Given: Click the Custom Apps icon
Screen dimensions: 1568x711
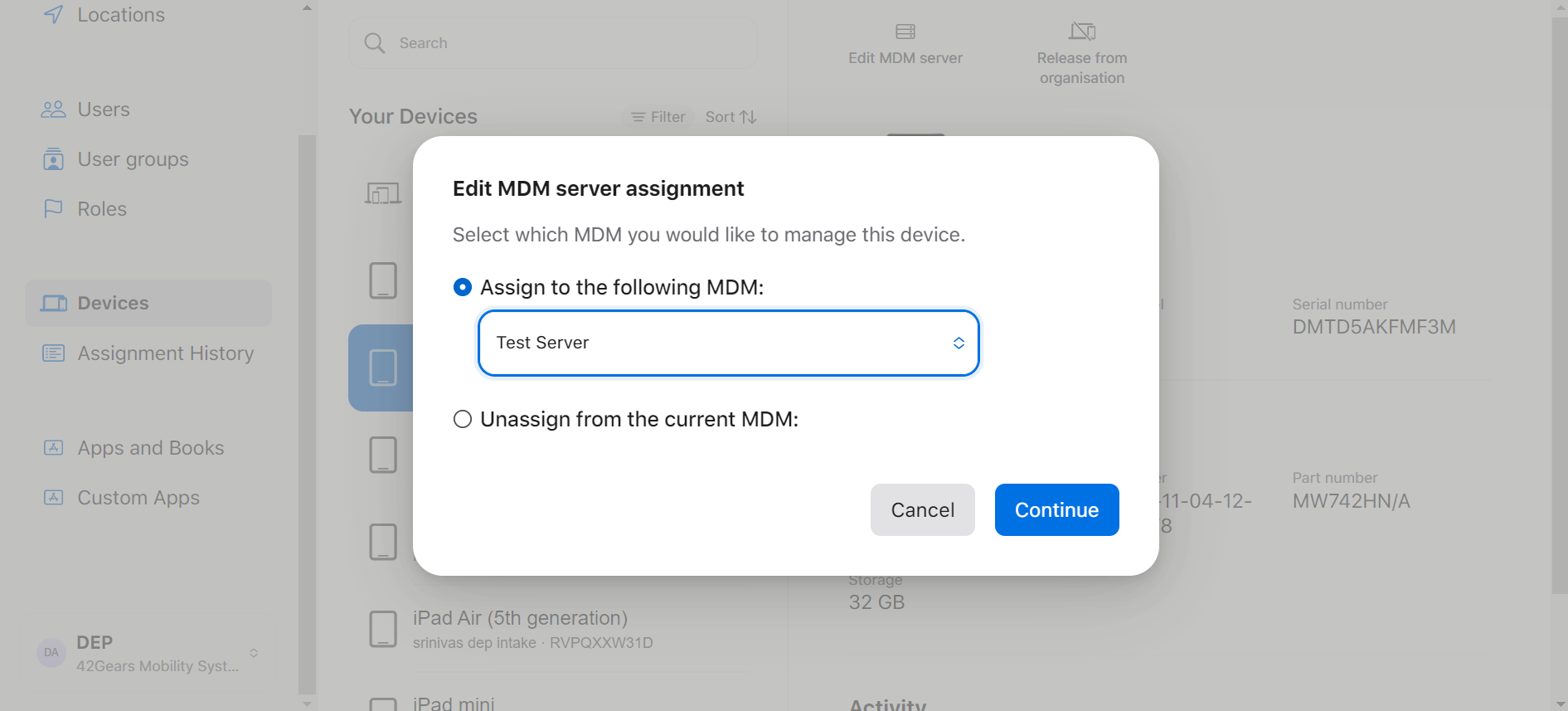Looking at the screenshot, I should tap(53, 498).
